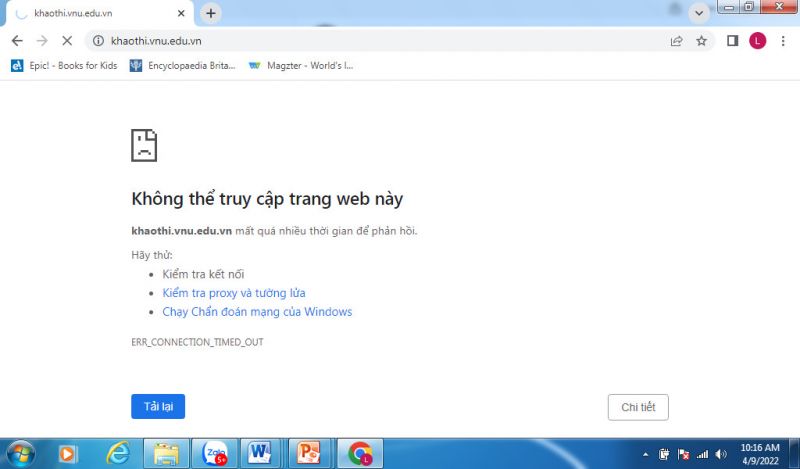The height and width of the screenshot is (469, 800).
Task: Open Epic! Books for Kids bookmark
Action: [65, 66]
